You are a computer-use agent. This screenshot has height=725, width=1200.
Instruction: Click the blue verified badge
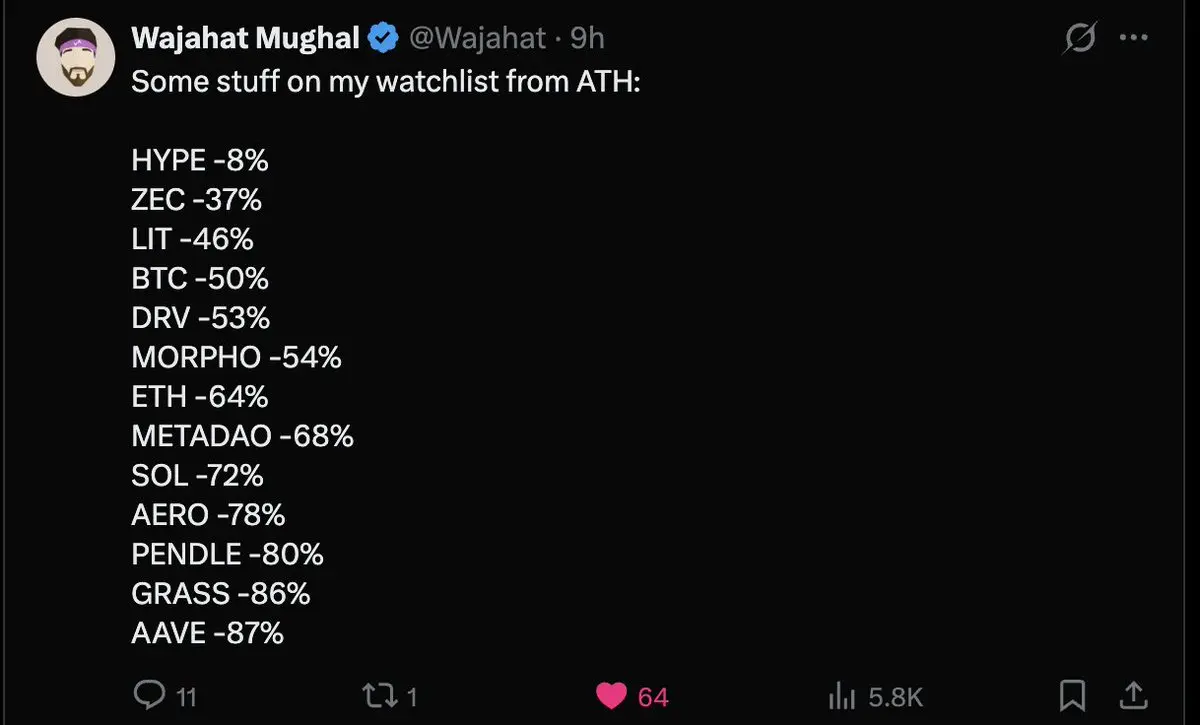(384, 39)
